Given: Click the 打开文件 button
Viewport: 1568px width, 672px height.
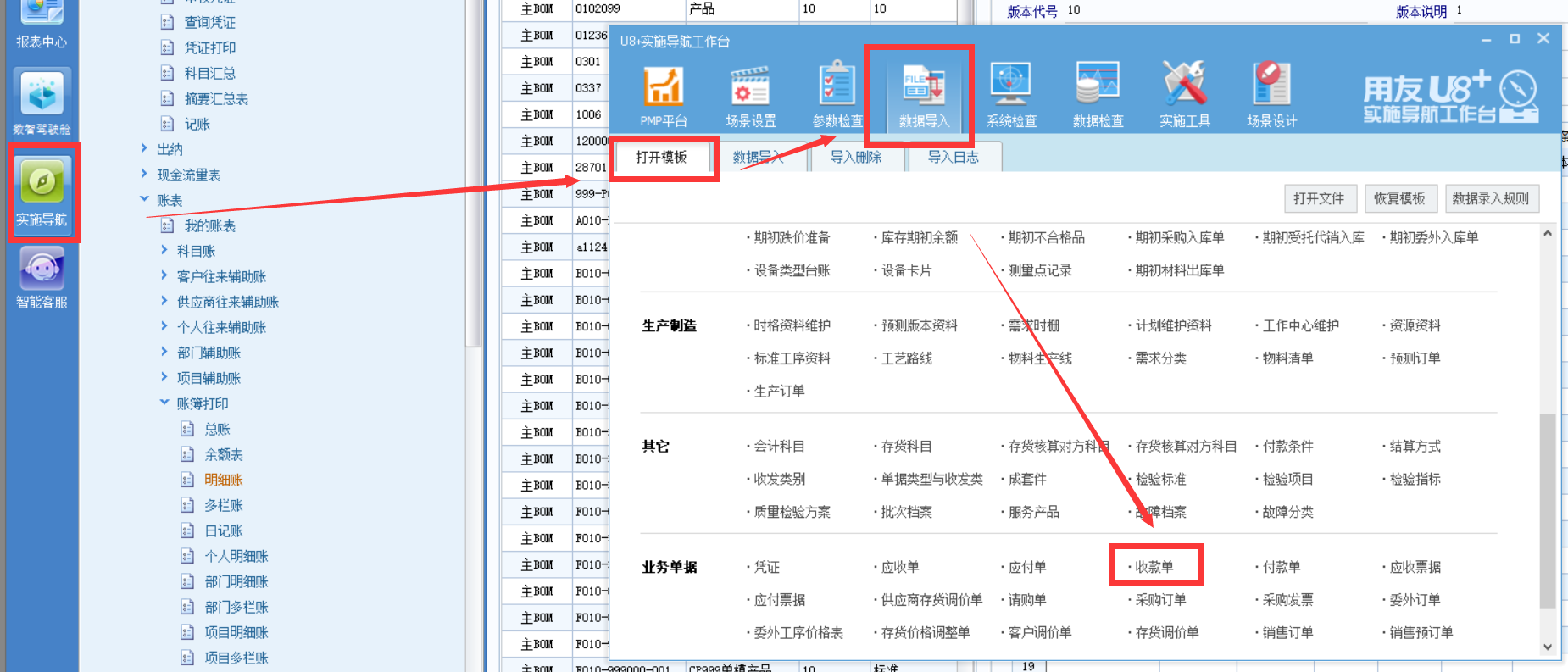Looking at the screenshot, I should point(1320,198).
